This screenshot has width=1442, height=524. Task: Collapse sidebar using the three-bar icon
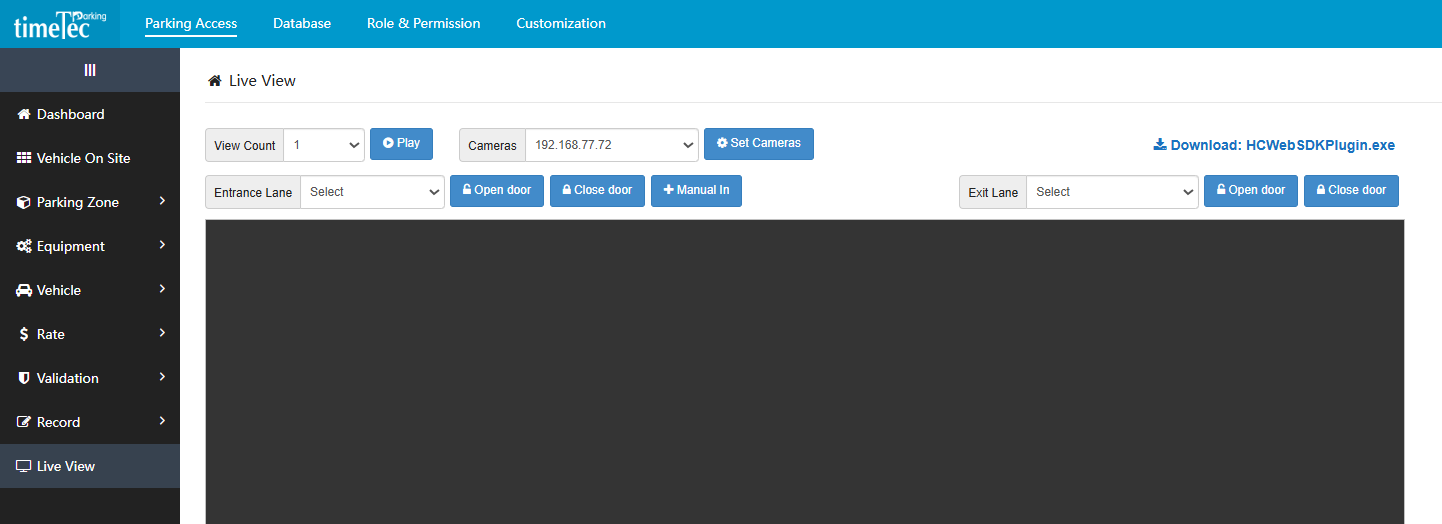(90, 70)
